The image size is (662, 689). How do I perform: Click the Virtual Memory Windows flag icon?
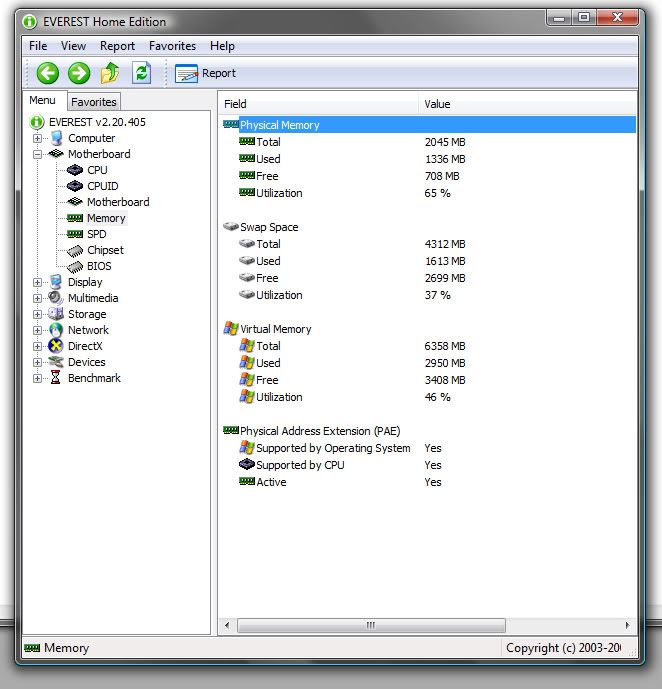[231, 328]
